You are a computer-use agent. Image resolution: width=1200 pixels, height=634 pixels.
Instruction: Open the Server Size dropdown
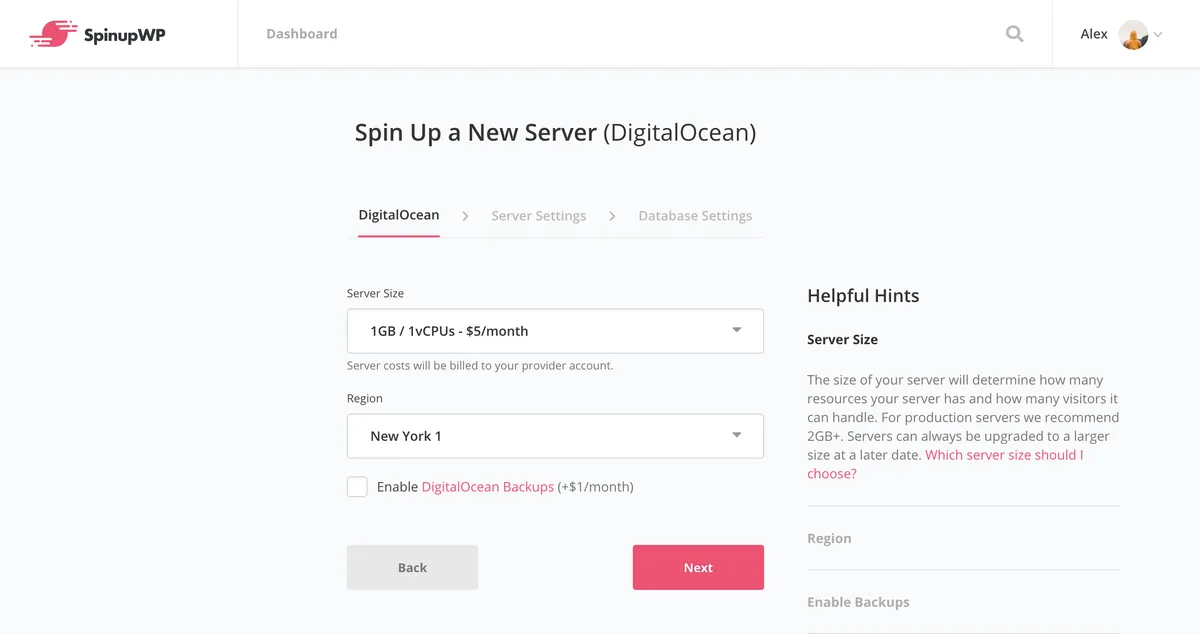pos(555,331)
